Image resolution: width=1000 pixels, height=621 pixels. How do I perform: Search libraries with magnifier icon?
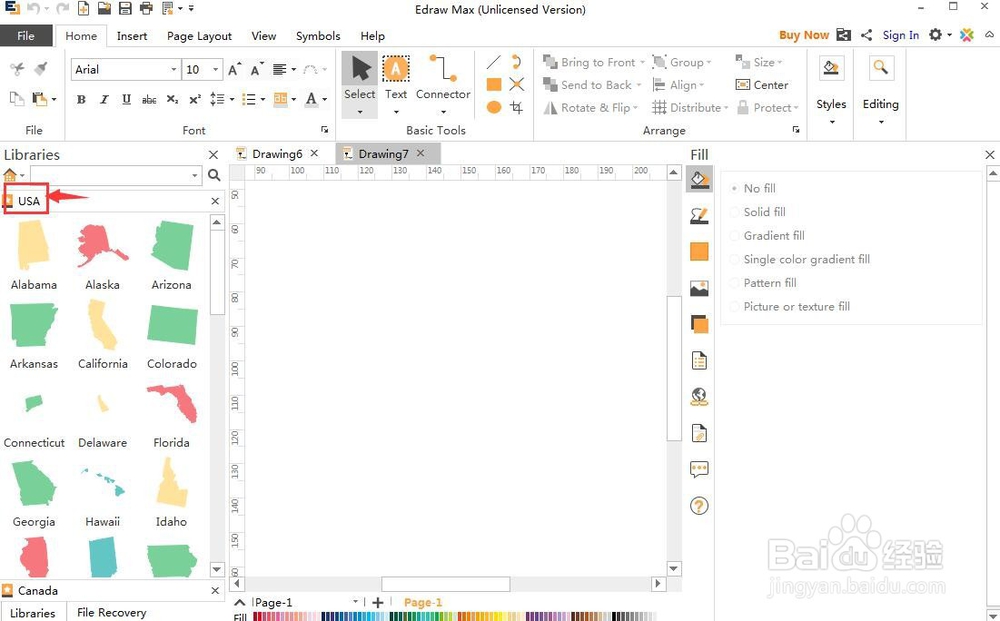click(214, 175)
